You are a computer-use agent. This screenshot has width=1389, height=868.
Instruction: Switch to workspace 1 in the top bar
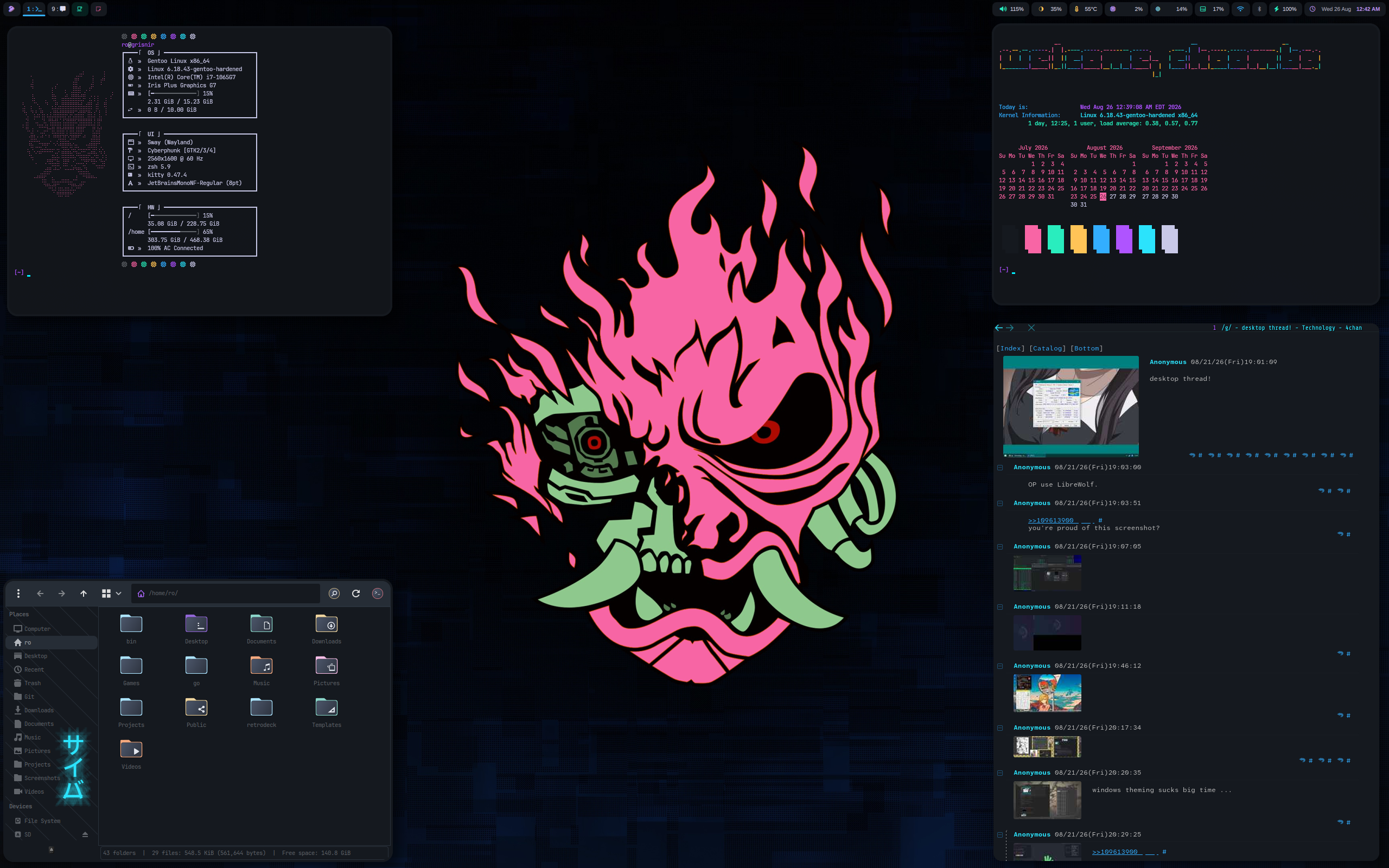tap(34, 9)
